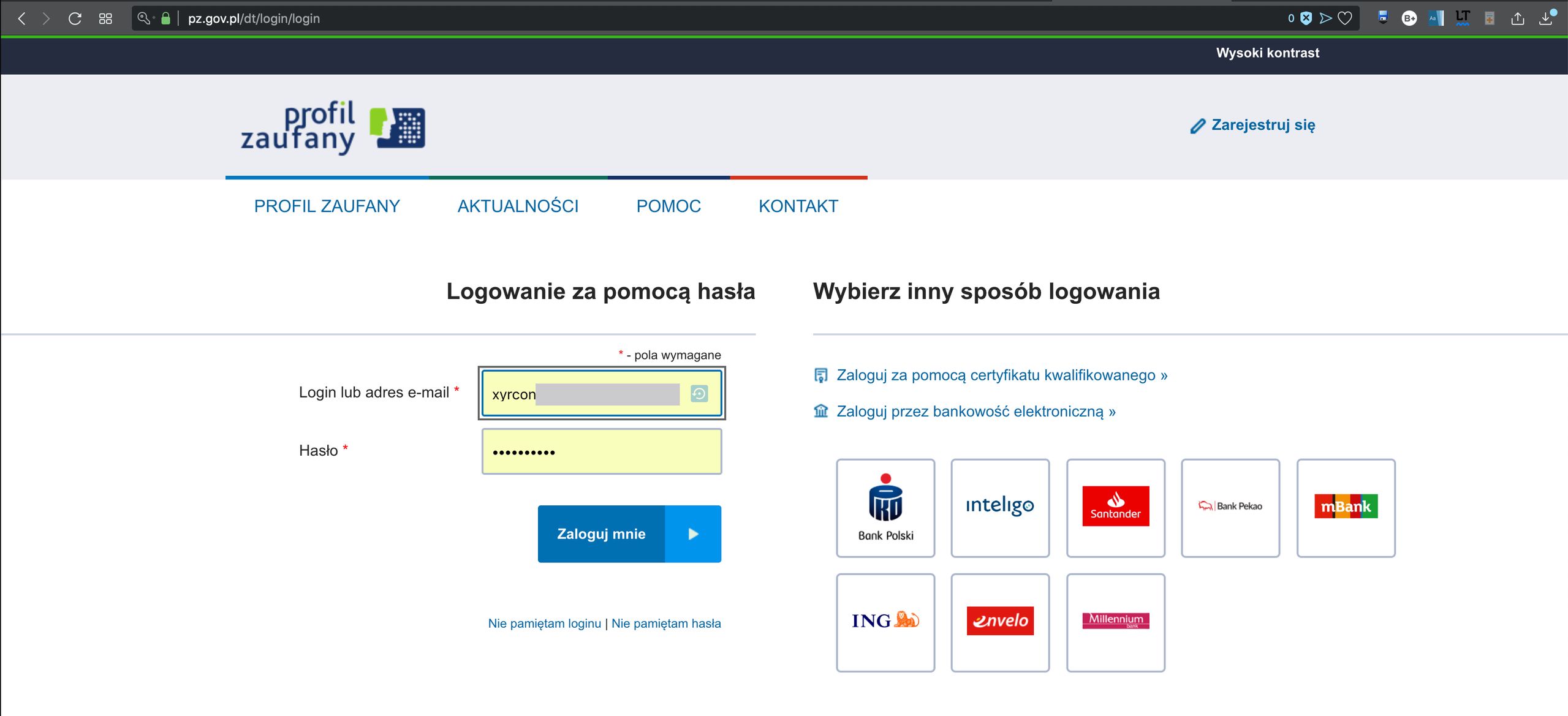The height and width of the screenshot is (716, 1568).
Task: Log in via the ING bank tile
Action: tap(885, 622)
